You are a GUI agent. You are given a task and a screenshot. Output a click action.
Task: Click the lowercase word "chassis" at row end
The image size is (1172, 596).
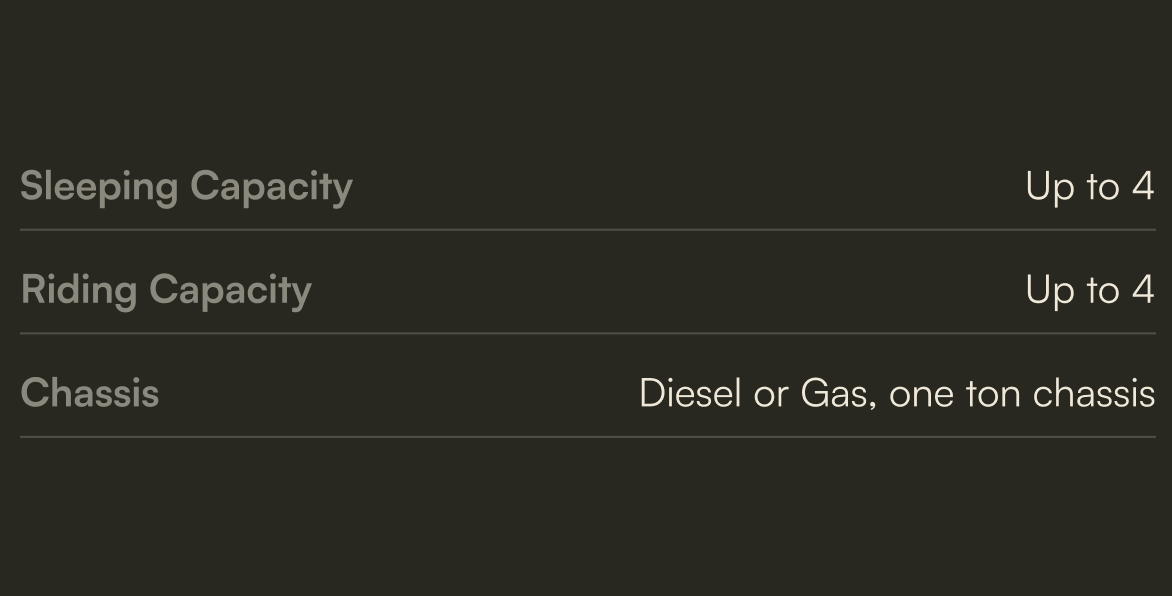pos(1094,393)
